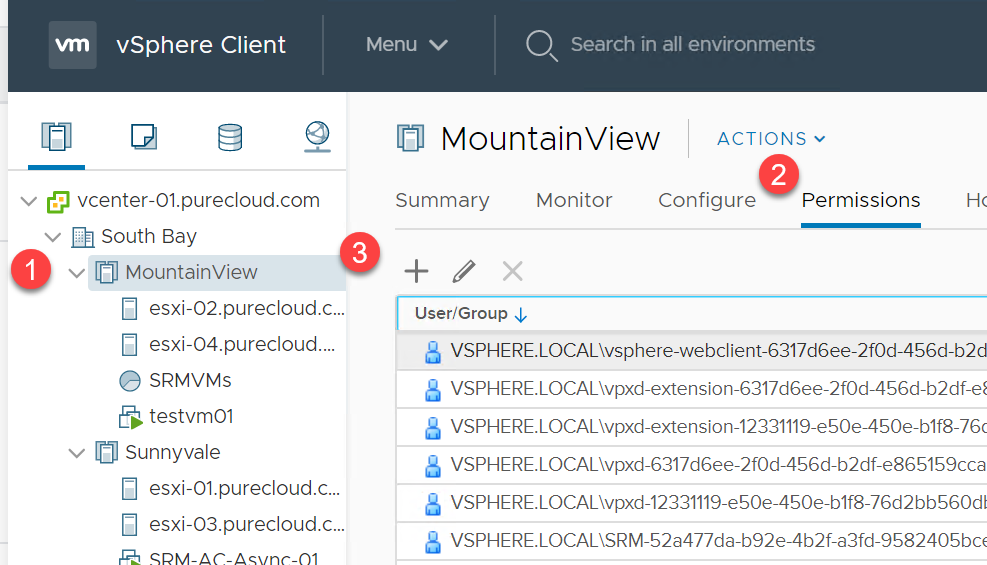
Task: Select MountainView in the inventory tree
Action: click(x=191, y=272)
